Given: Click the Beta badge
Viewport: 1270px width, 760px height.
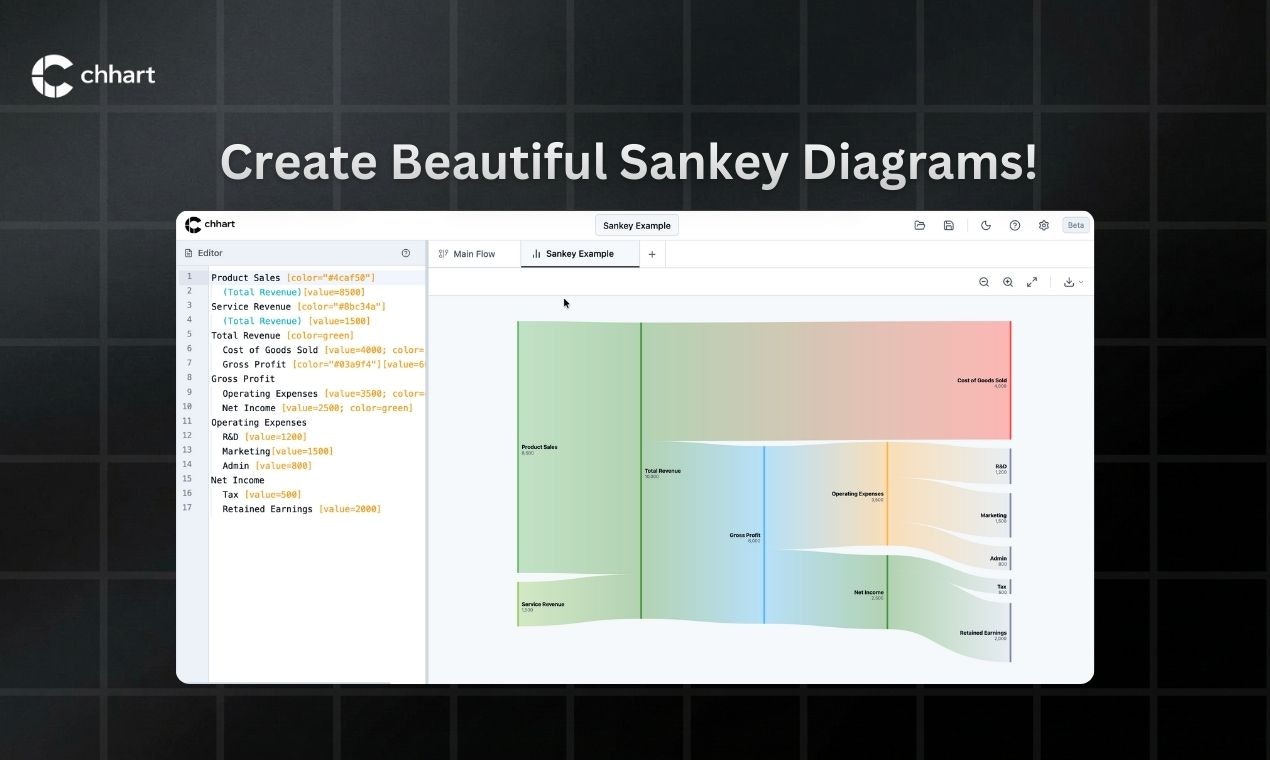Looking at the screenshot, I should (x=1076, y=224).
